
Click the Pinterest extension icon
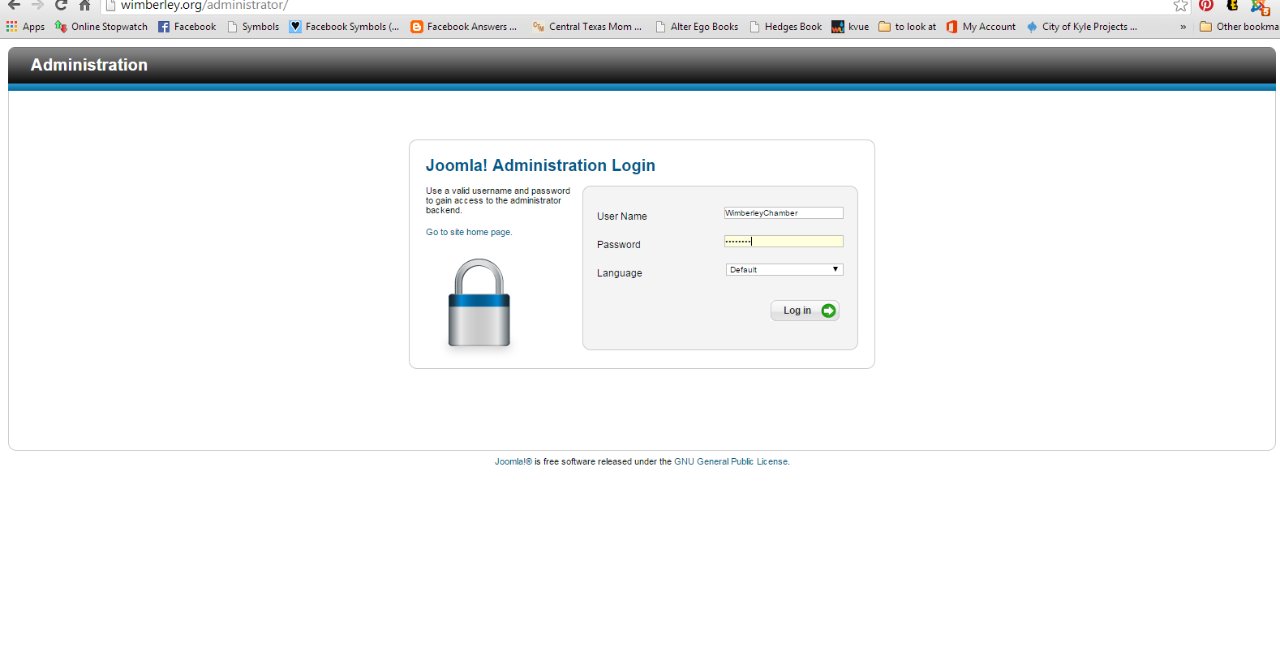click(1206, 5)
